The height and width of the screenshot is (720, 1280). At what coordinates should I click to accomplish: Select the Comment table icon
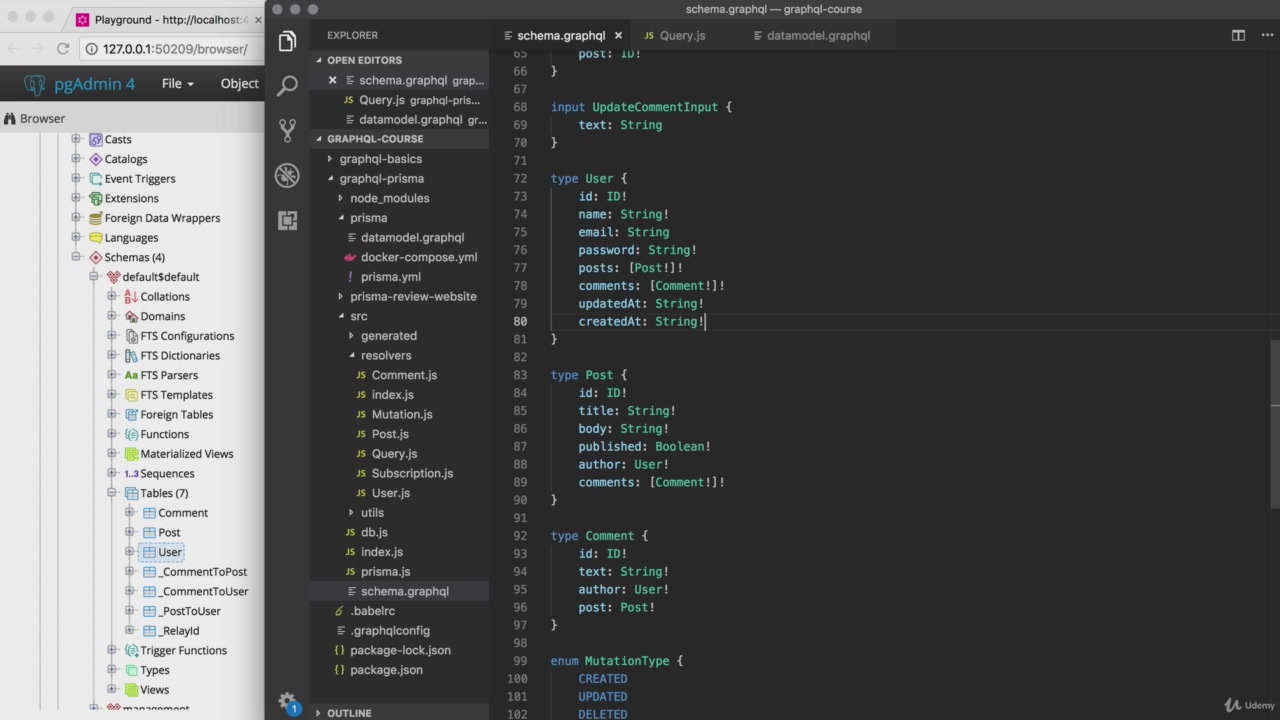click(150, 513)
